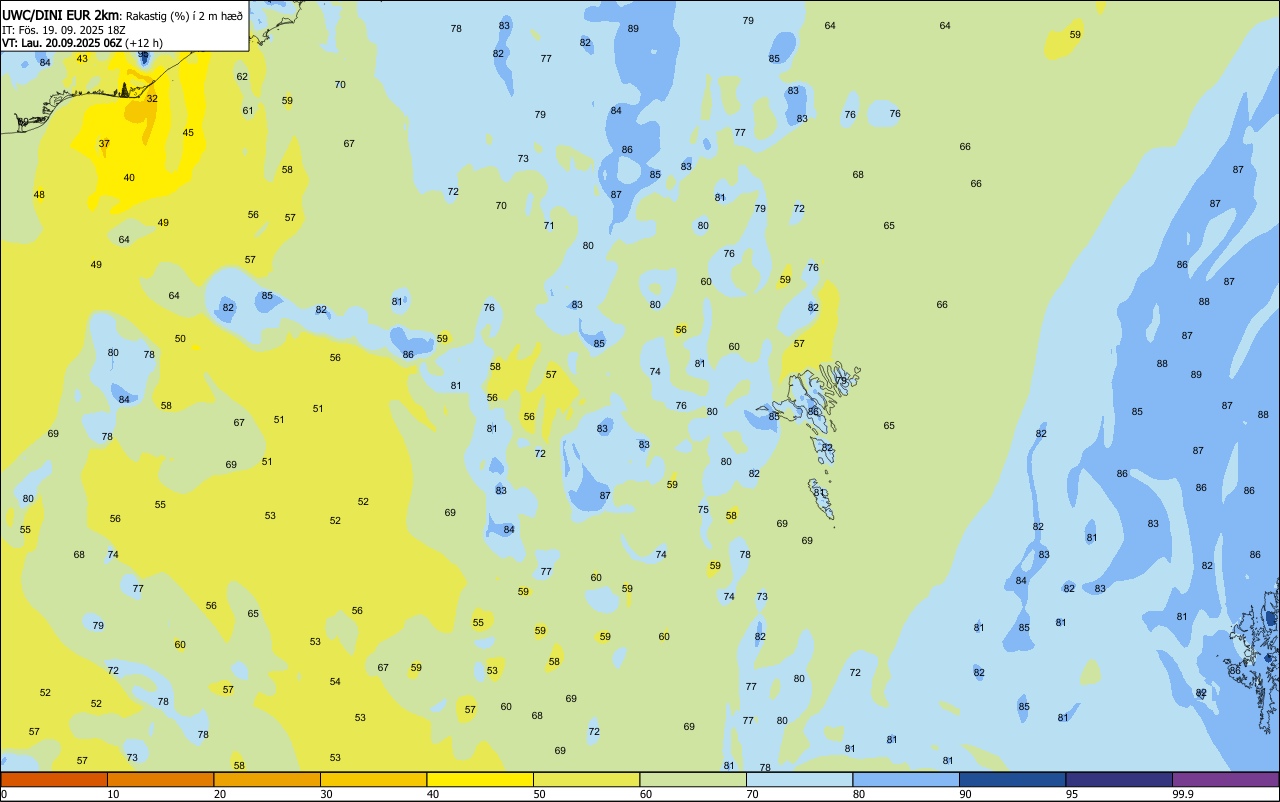Select the map value '43'
Image resolution: width=1280 pixels, height=802 pixels.
[82, 58]
